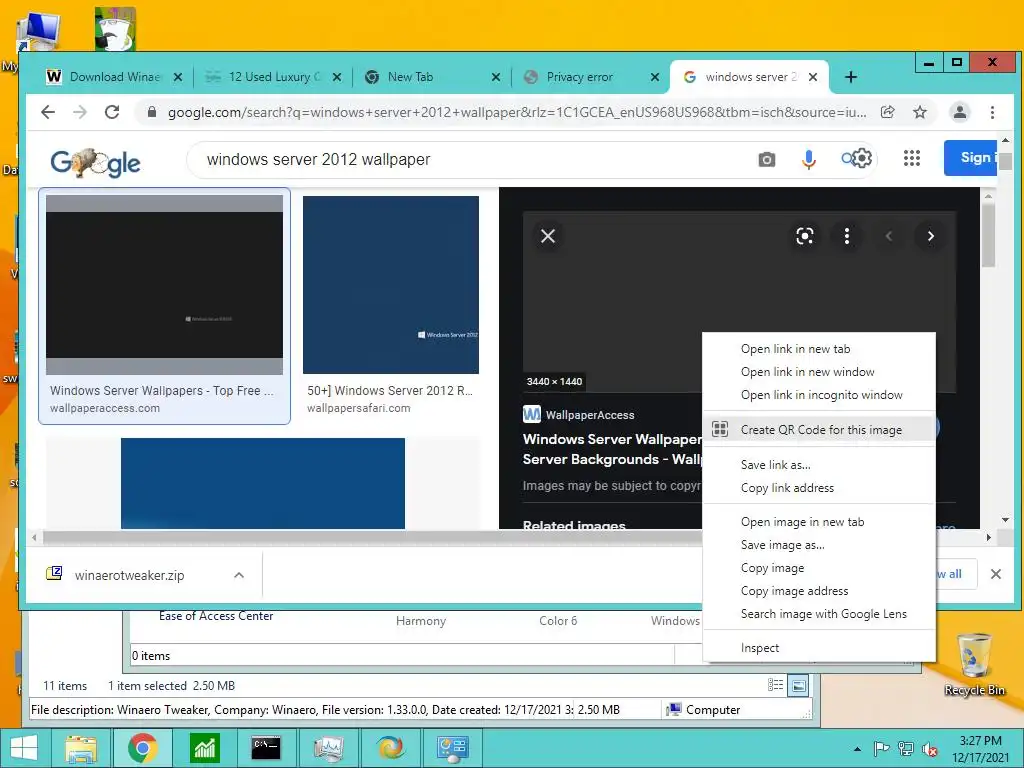Image resolution: width=1024 pixels, height=768 pixels.
Task: Open preview image more options dots
Action: tap(847, 236)
